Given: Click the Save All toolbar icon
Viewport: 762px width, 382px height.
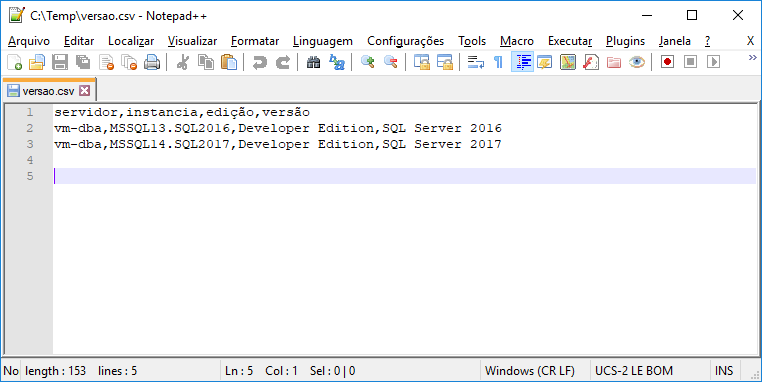Looking at the screenshot, I should pos(83,62).
